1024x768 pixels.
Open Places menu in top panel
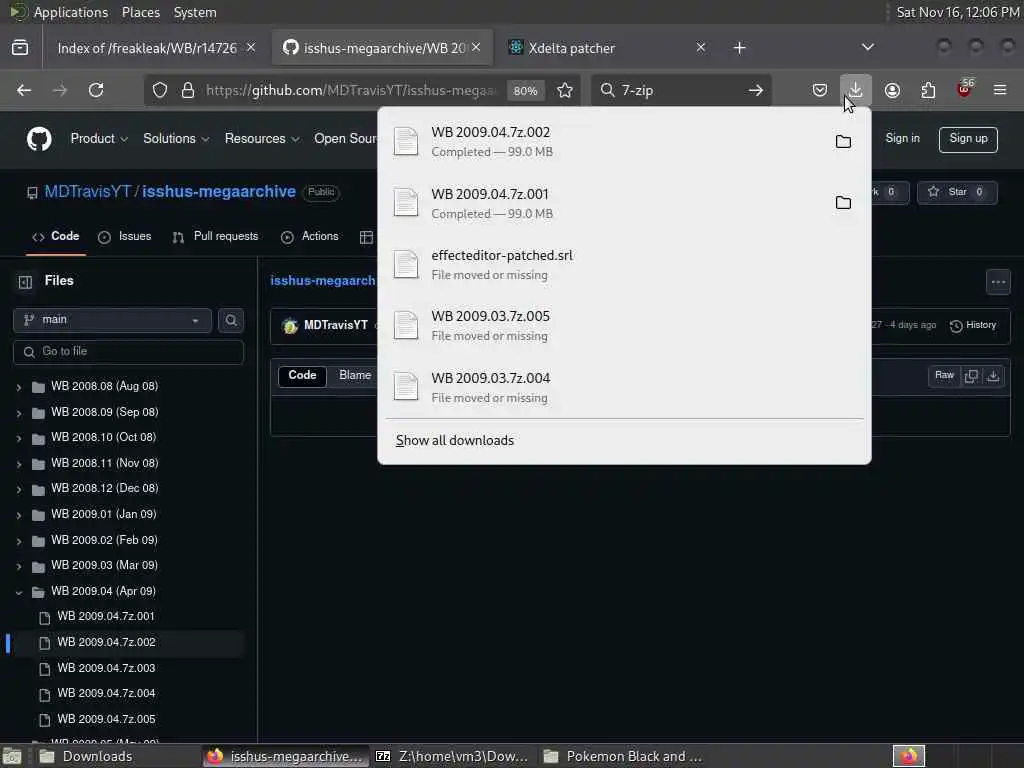(140, 12)
